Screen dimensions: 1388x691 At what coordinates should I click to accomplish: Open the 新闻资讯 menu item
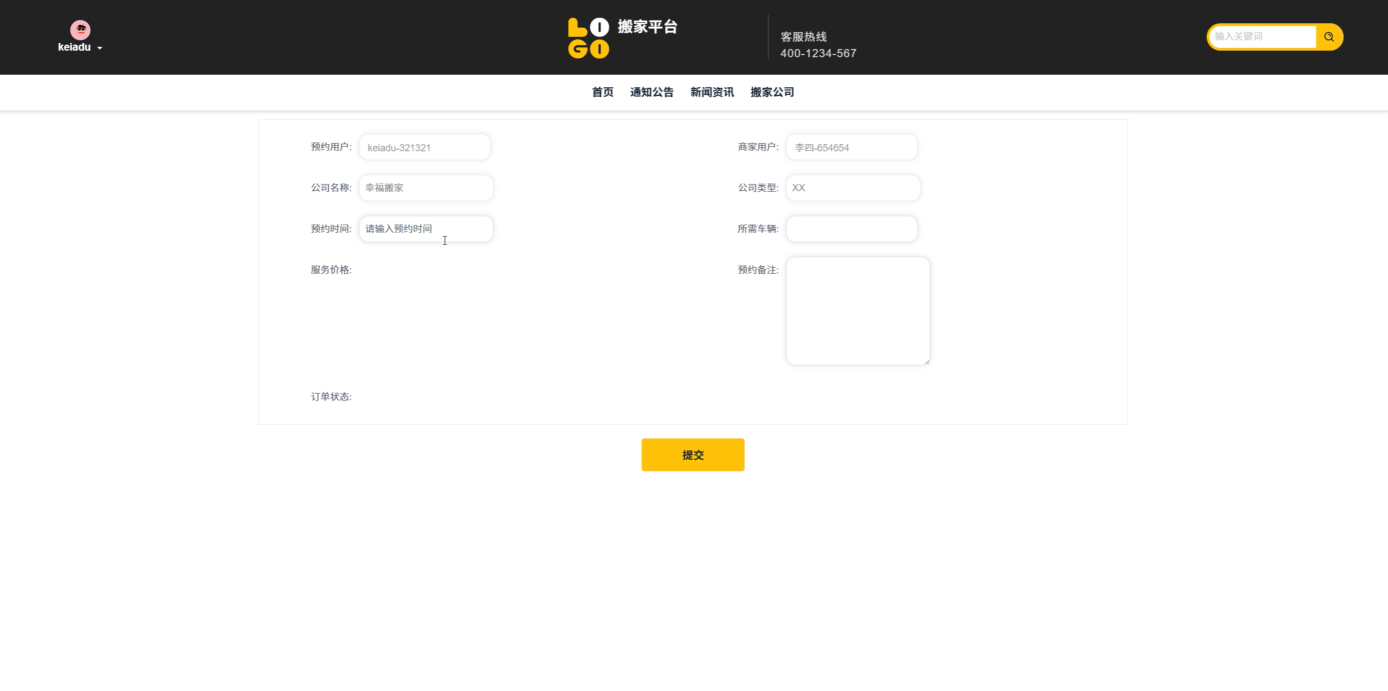pos(712,92)
